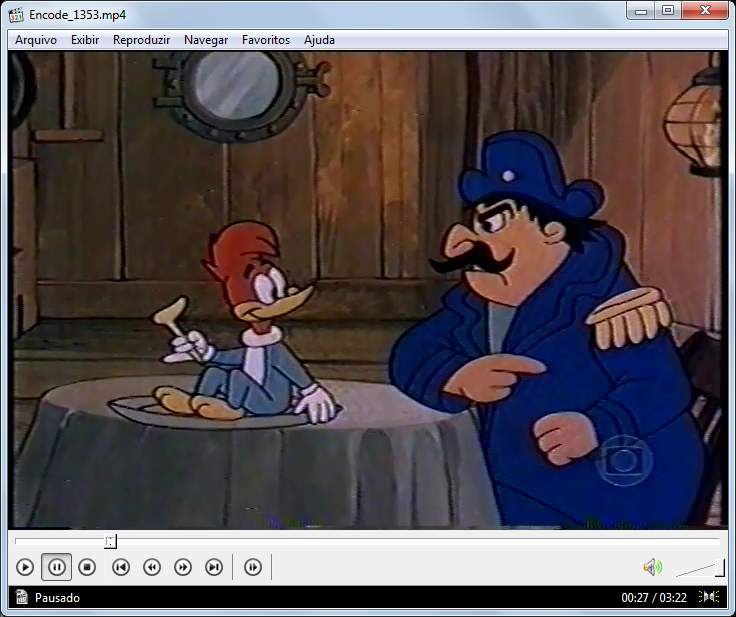The image size is (736, 617).
Task: Click the audio channels indicator in status bar
Action: [x=709, y=597]
